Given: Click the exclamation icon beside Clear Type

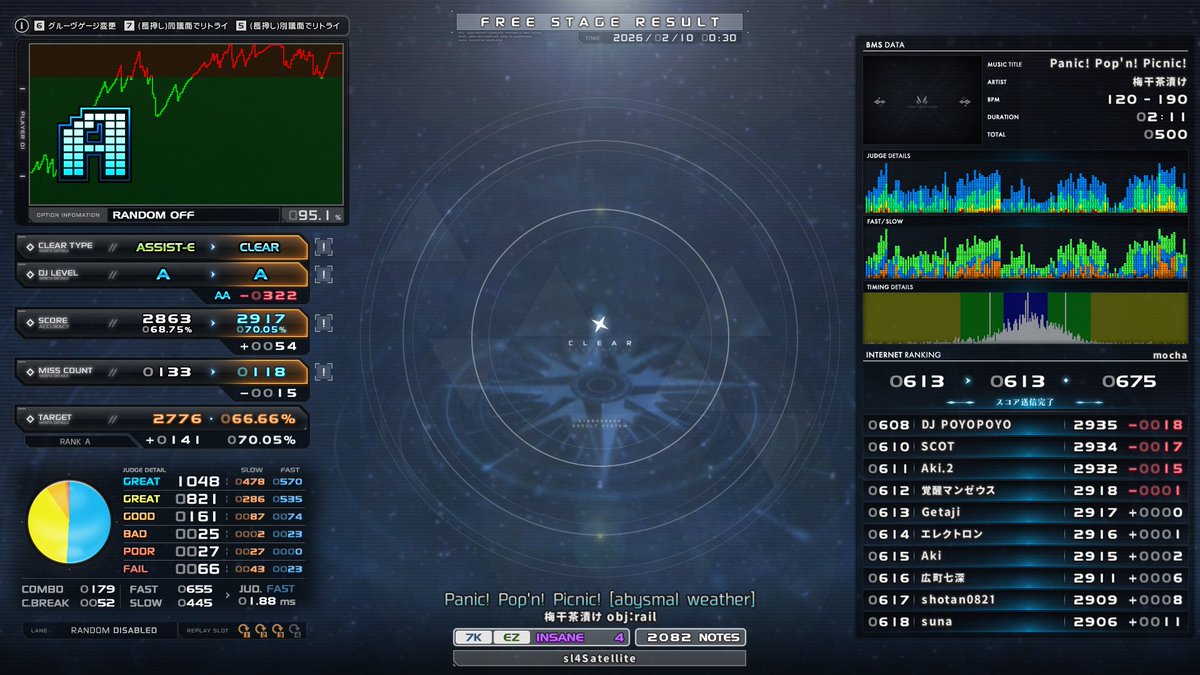Looking at the screenshot, I should pos(323,247).
